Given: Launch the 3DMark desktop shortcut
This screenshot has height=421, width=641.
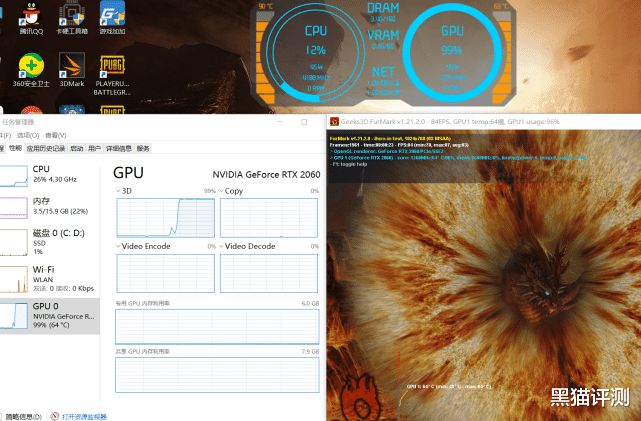Looking at the screenshot, I should coord(72,70).
